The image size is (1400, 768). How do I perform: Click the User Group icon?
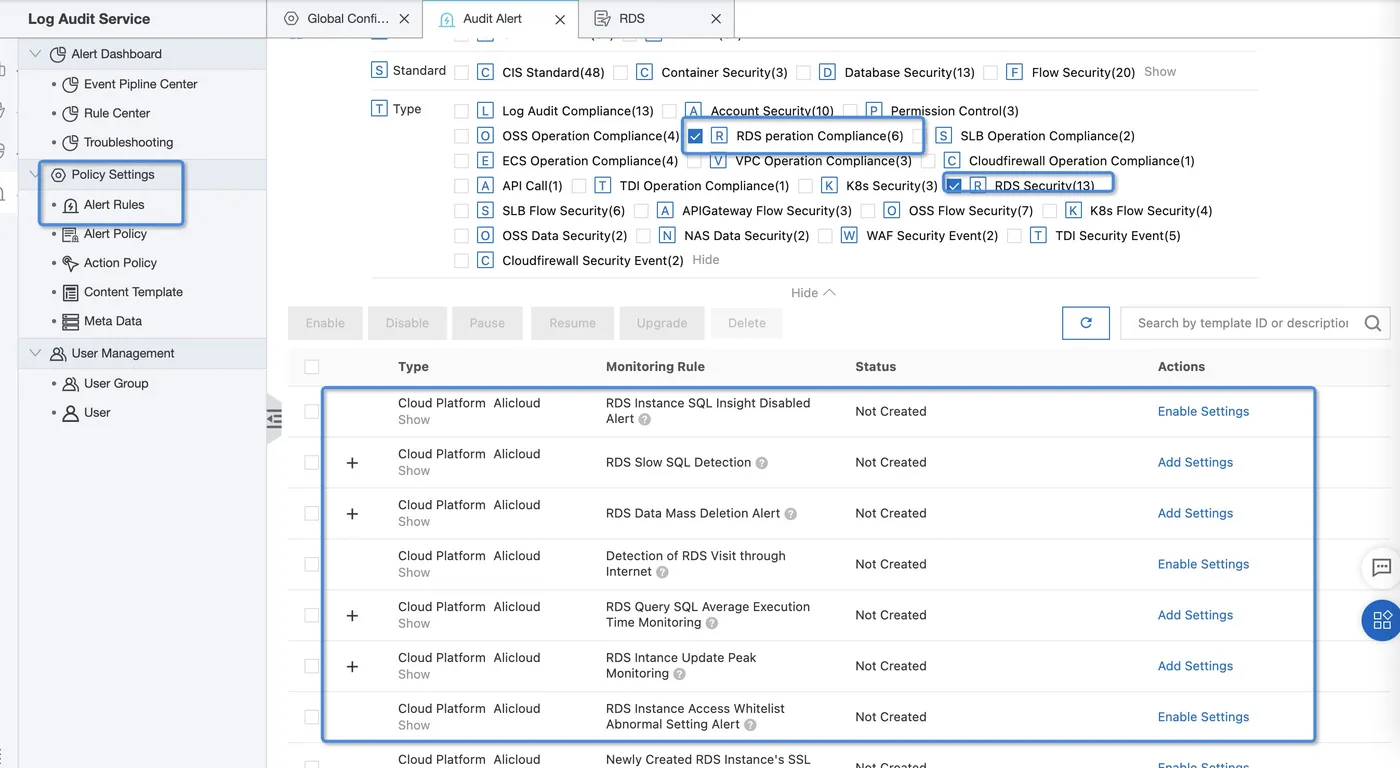point(70,384)
